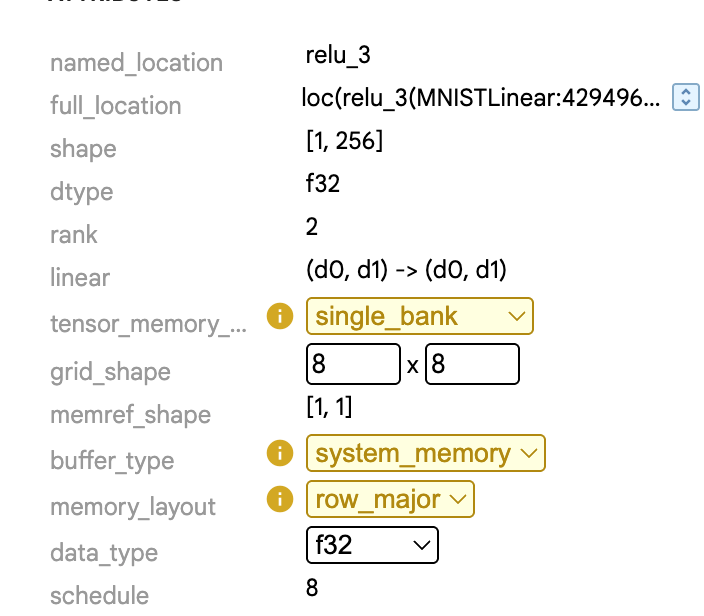Open the system_memory buffer type dropdown
The image size is (704, 616).
426,453
